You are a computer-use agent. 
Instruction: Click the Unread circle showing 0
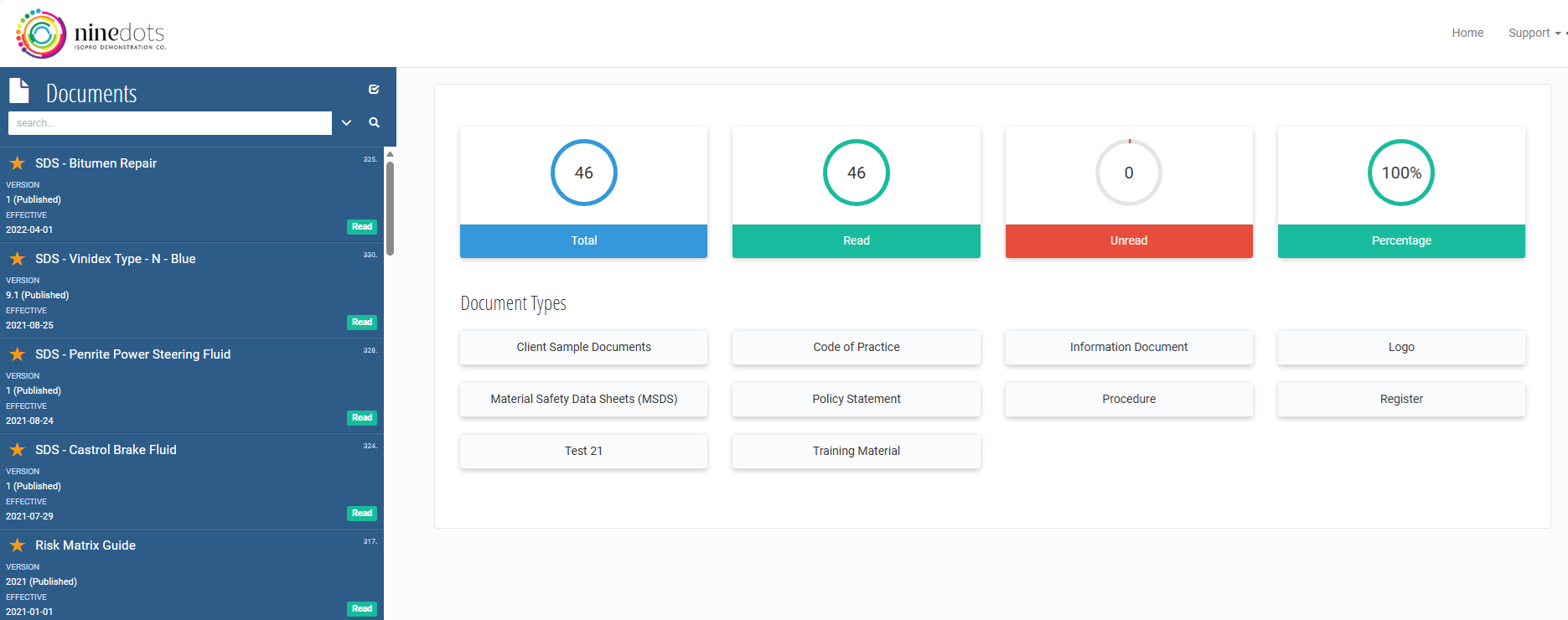1129,173
